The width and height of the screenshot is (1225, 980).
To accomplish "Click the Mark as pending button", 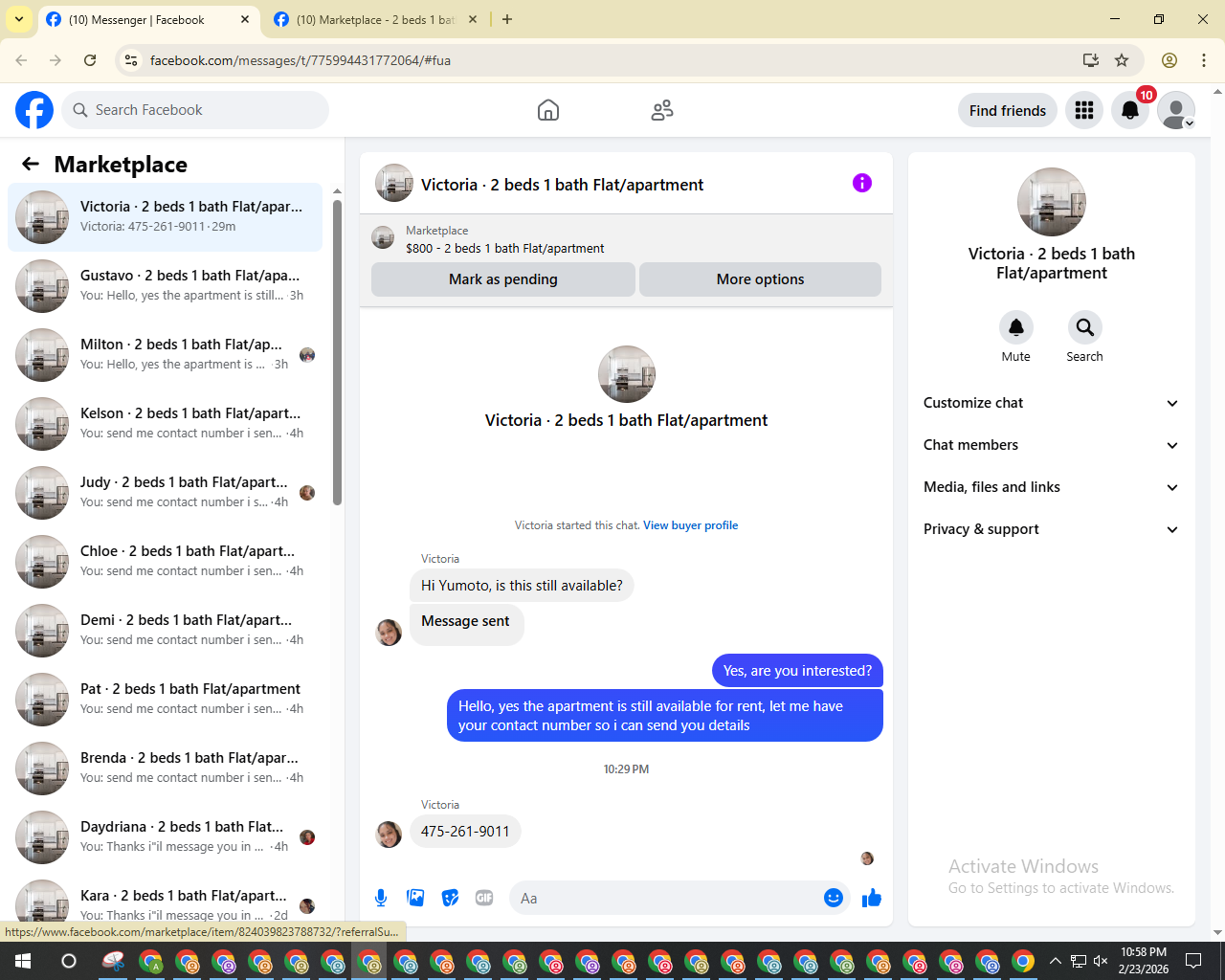I will pyautogui.click(x=503, y=279).
